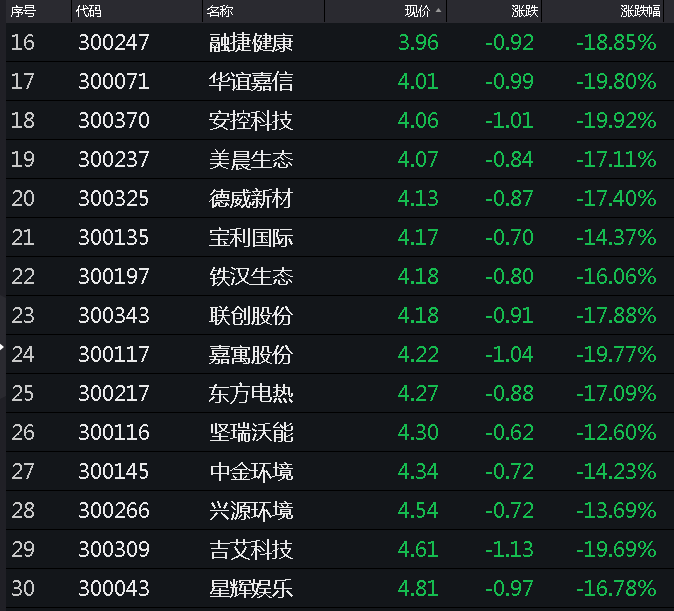The width and height of the screenshot is (674, 611).
Task: Click change value -0.62 for 坚瑞沃能
Action: [510, 432]
